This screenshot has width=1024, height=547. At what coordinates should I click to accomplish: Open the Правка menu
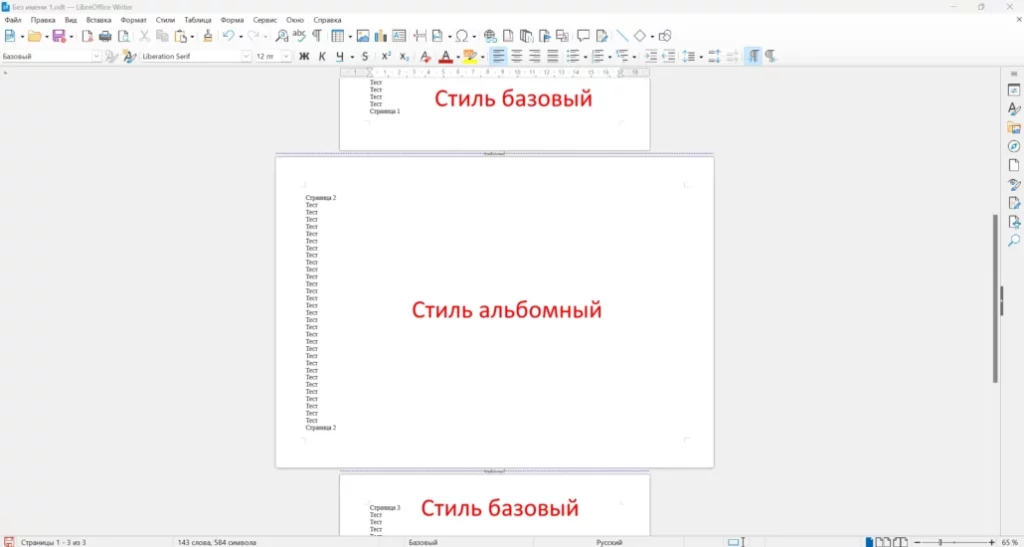43,20
